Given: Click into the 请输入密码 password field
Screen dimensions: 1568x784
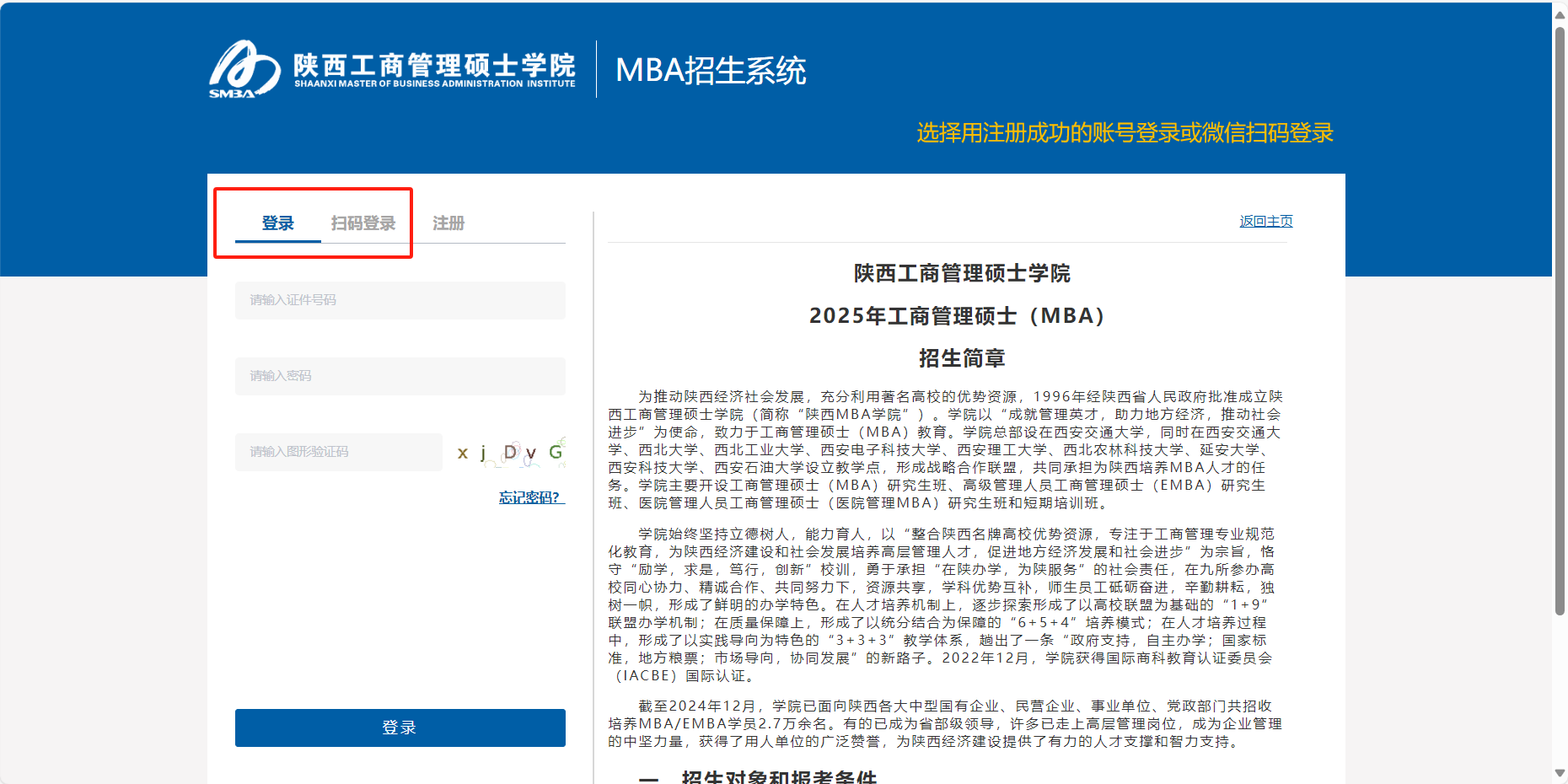Looking at the screenshot, I should coord(400,376).
